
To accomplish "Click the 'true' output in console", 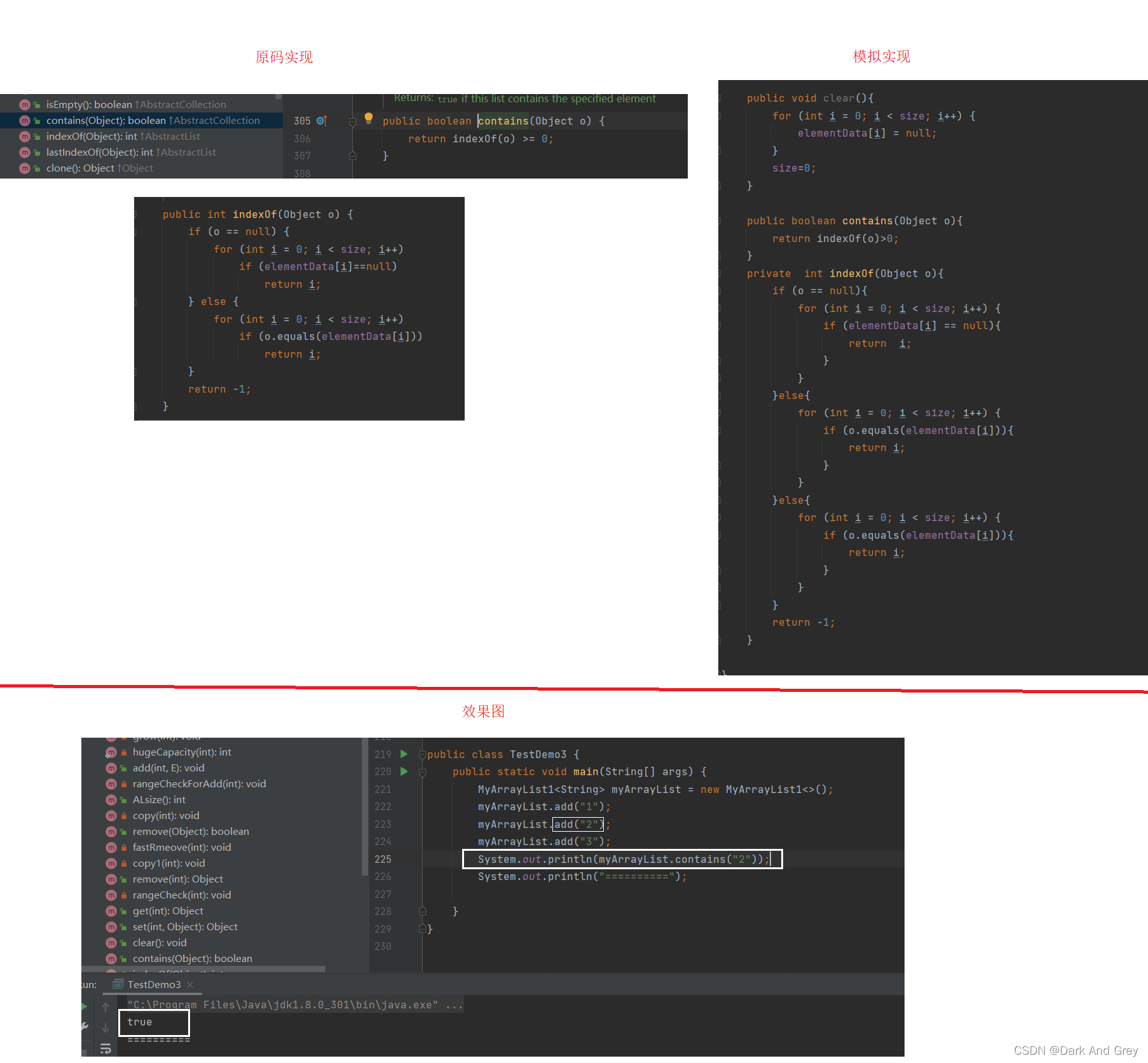I will click(140, 1022).
